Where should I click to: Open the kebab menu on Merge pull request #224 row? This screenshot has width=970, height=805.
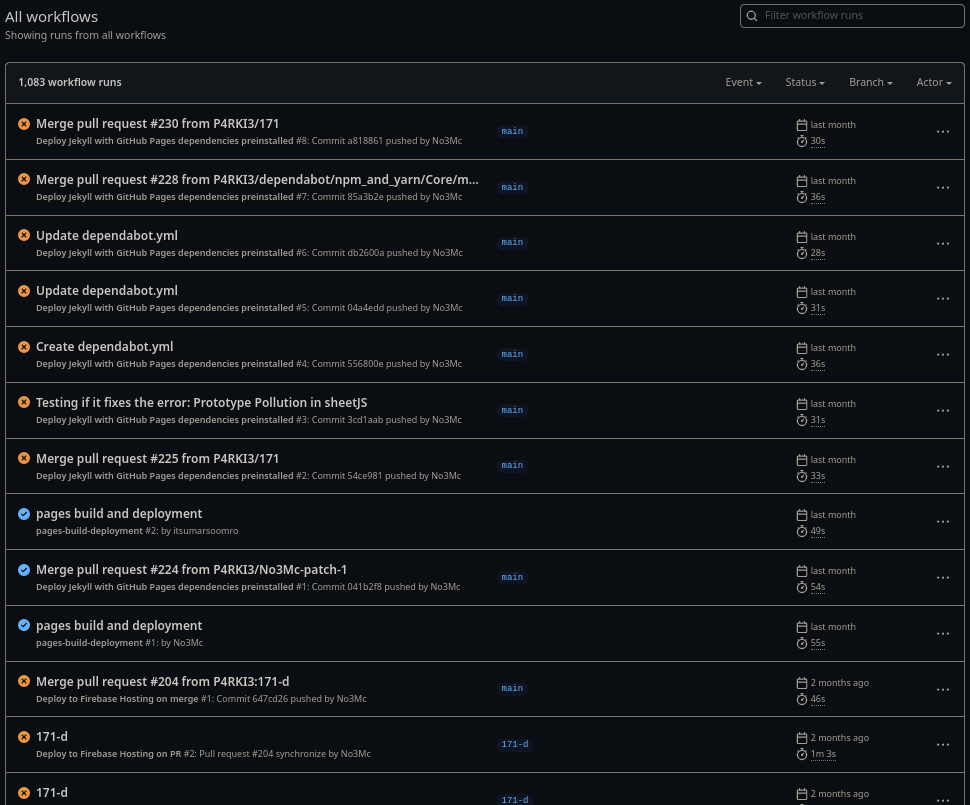pyautogui.click(x=942, y=577)
